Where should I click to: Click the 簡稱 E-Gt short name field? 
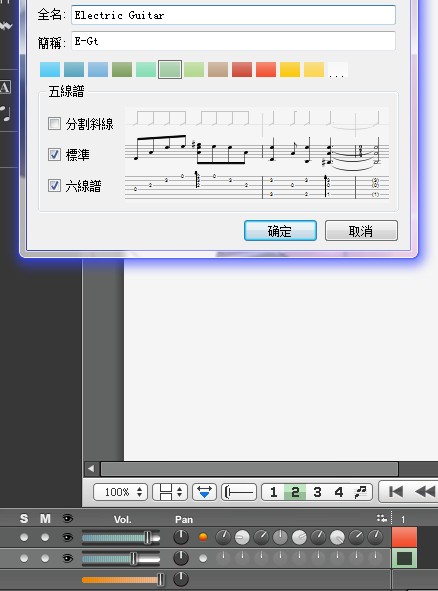233,41
